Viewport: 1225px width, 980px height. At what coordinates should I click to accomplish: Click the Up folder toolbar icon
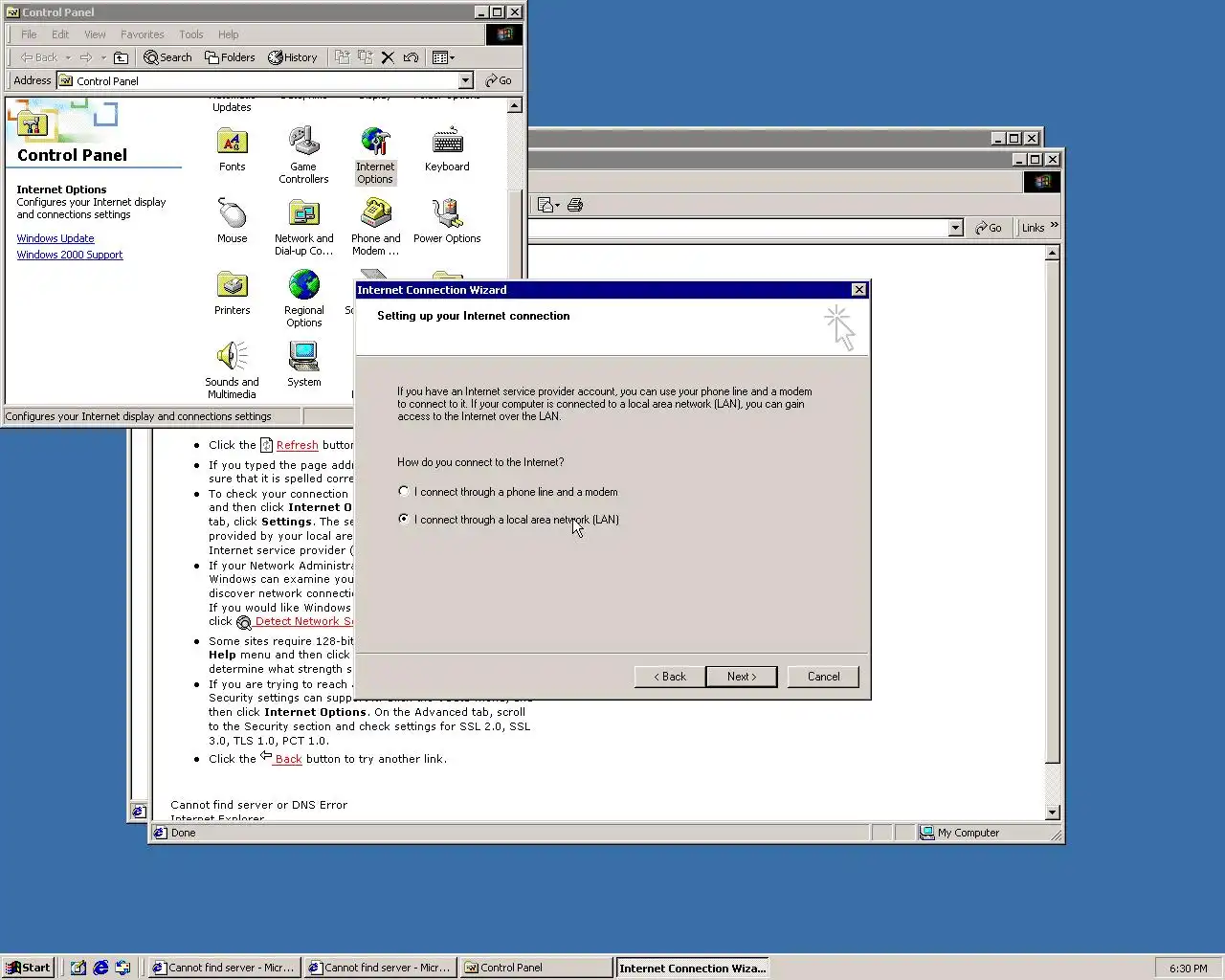[121, 57]
